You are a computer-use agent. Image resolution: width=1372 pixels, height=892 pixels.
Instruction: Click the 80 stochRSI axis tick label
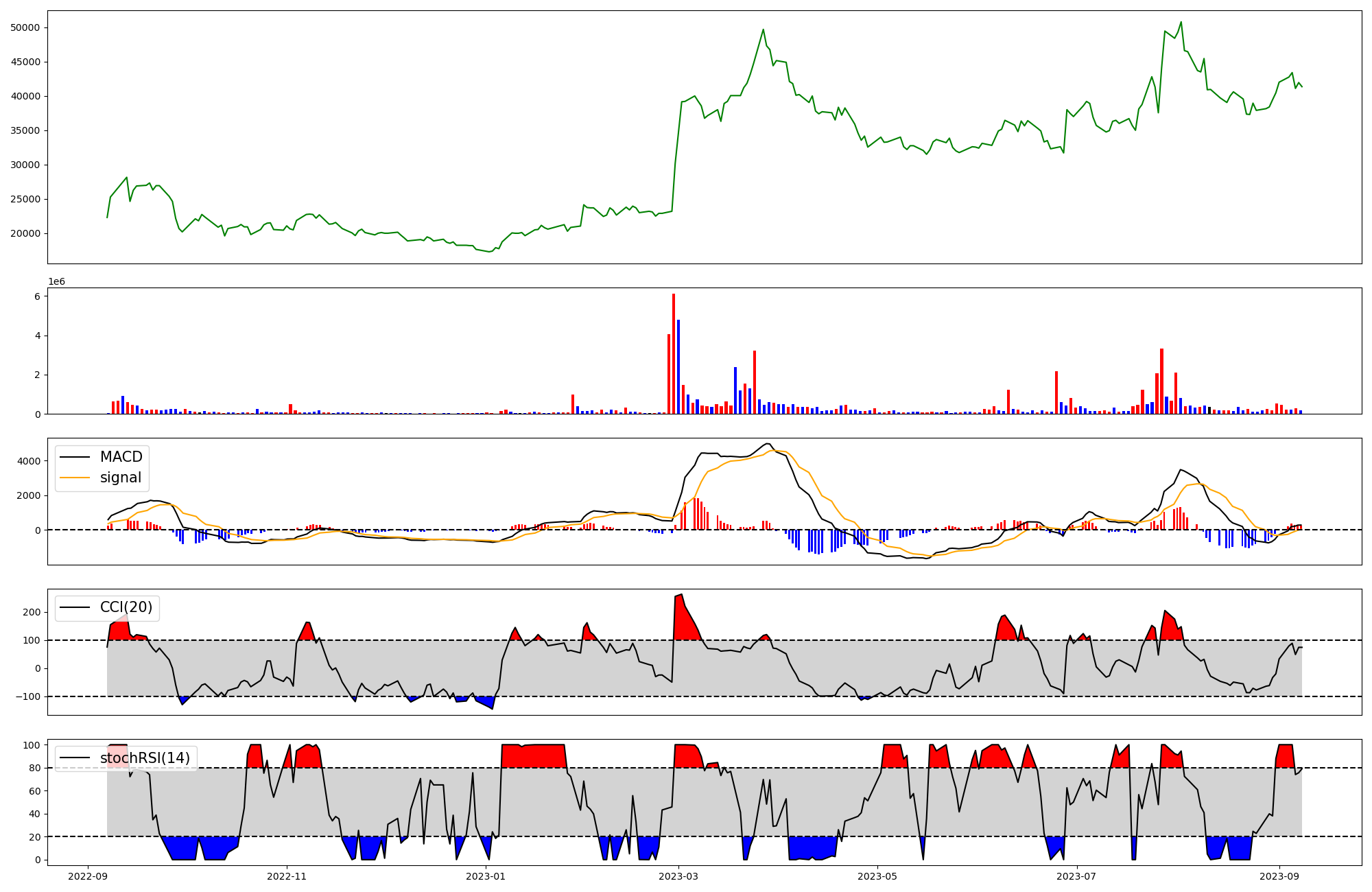click(36, 768)
